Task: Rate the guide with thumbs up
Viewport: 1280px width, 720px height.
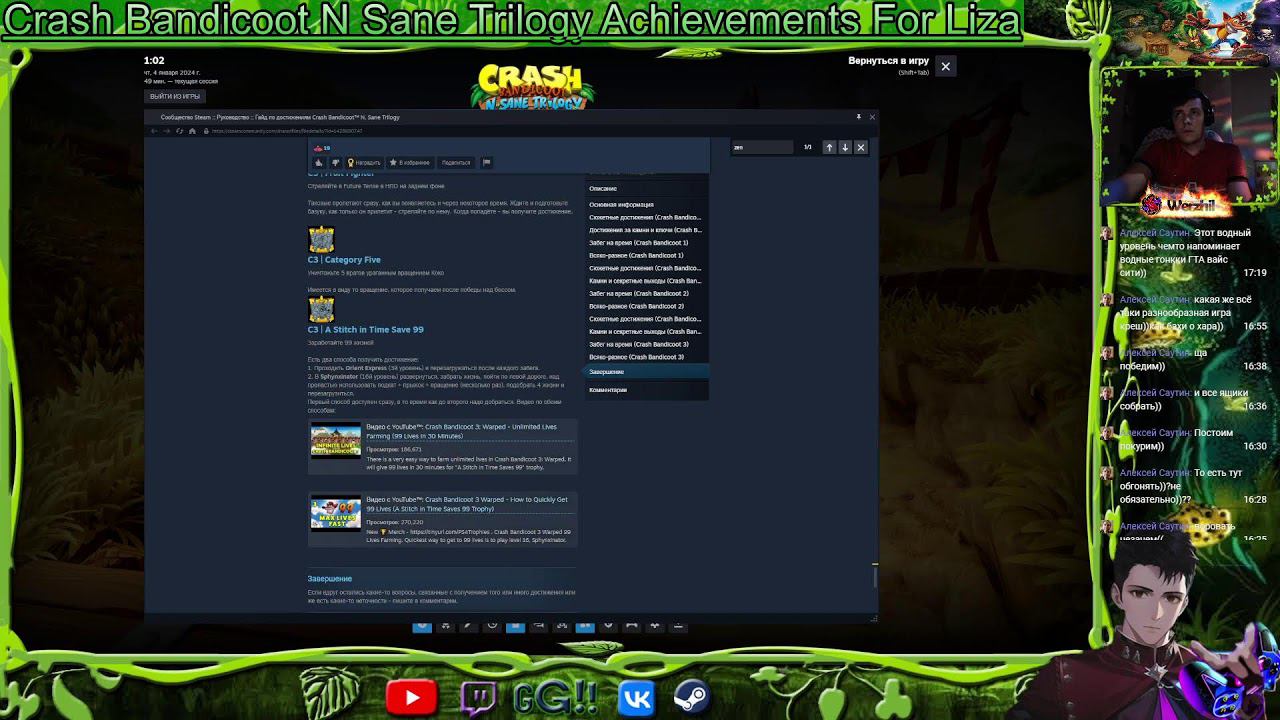Action: (x=319, y=162)
